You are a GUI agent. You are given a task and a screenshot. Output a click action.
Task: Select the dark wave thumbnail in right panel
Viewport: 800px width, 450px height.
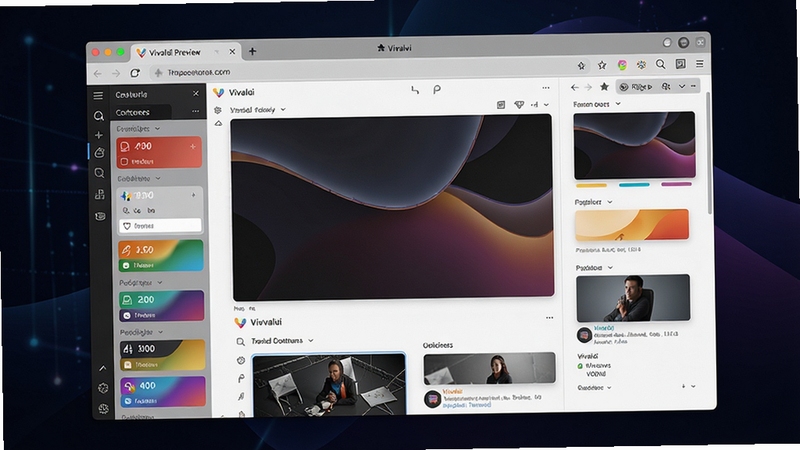pos(634,145)
